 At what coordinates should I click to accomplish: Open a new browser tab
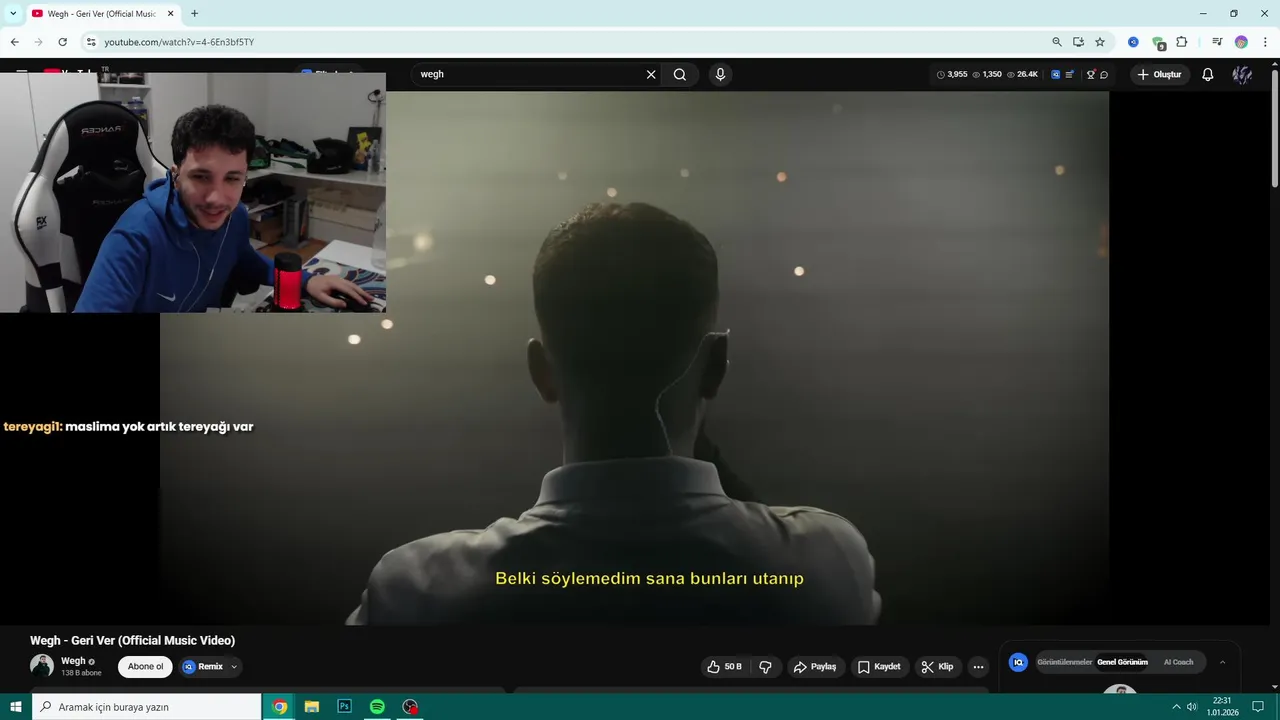[x=194, y=13]
